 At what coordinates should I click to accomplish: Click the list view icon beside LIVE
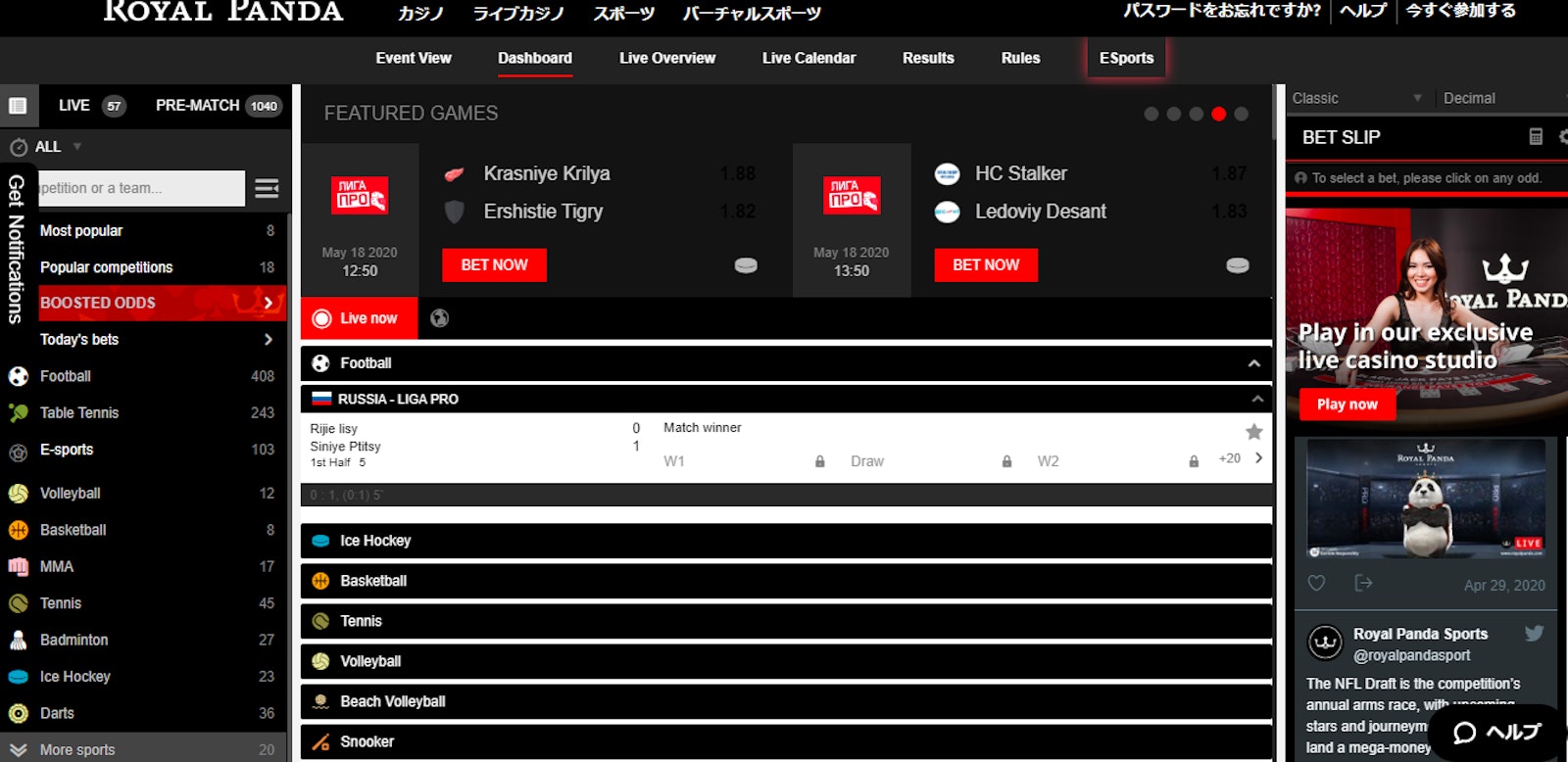(18, 106)
